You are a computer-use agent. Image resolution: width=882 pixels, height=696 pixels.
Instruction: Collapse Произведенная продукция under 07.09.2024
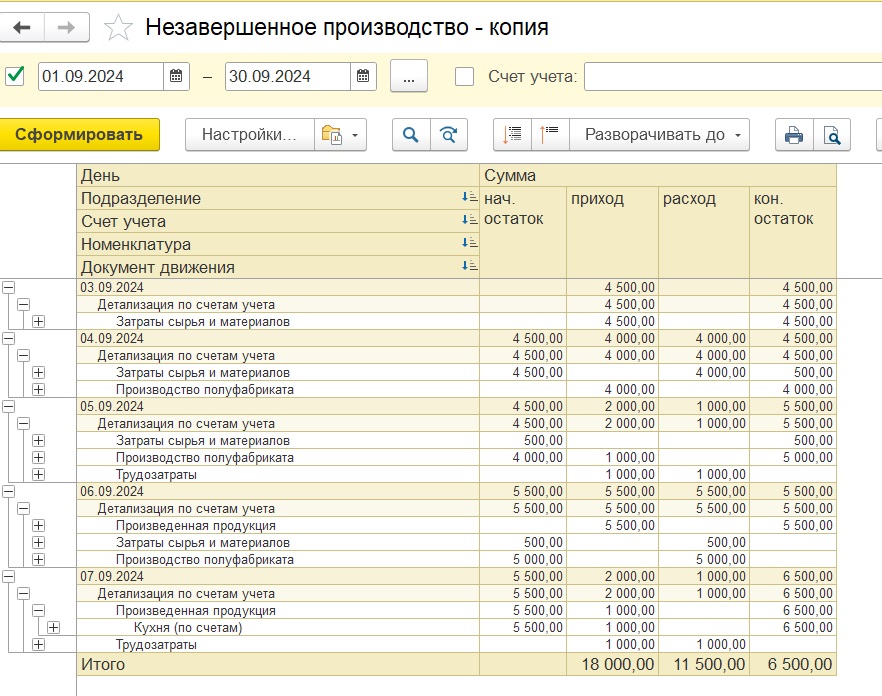[38, 610]
